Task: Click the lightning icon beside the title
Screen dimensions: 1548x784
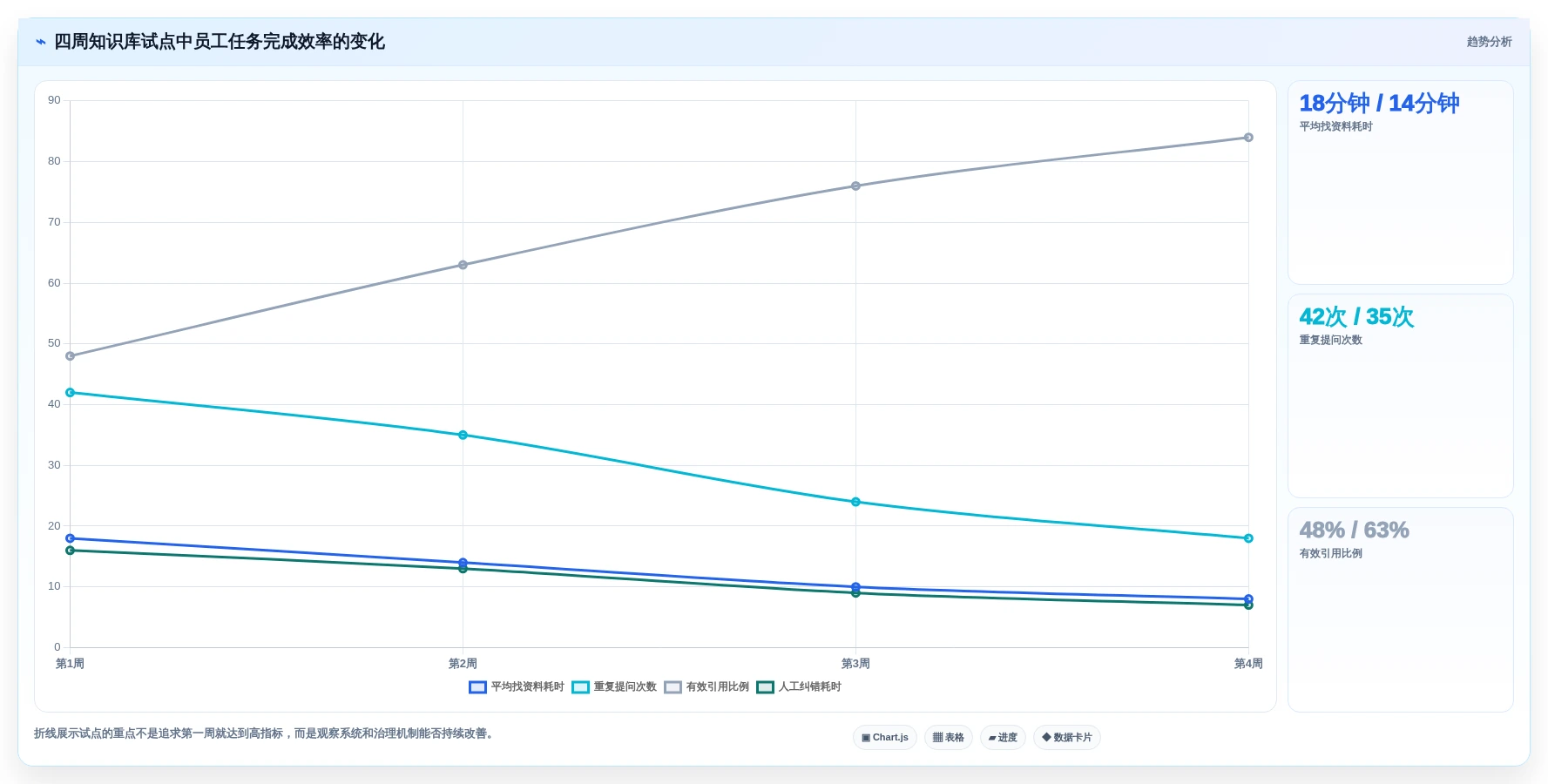Action: (41, 42)
